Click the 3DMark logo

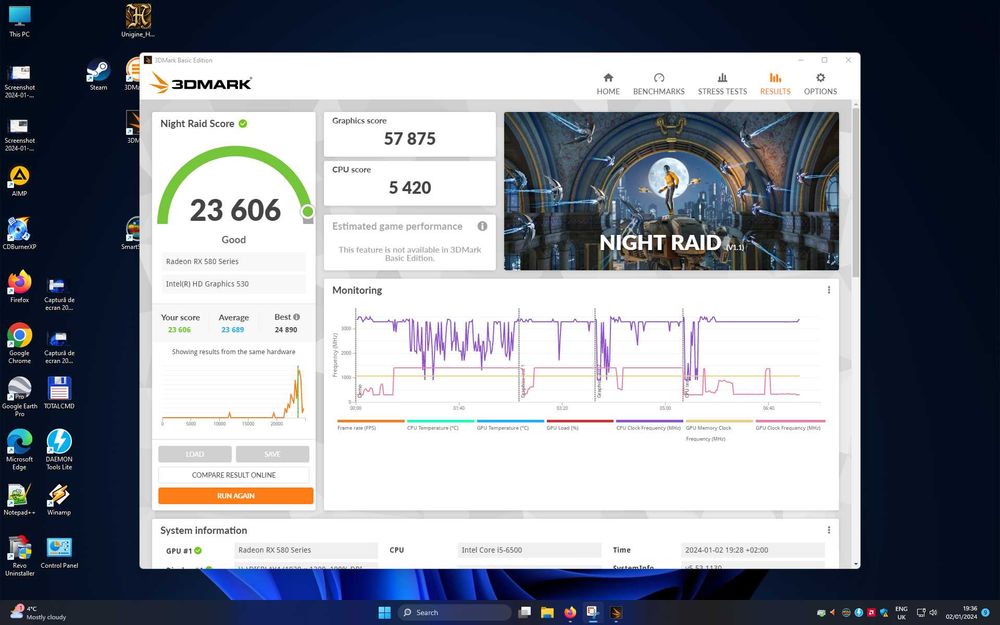202,83
